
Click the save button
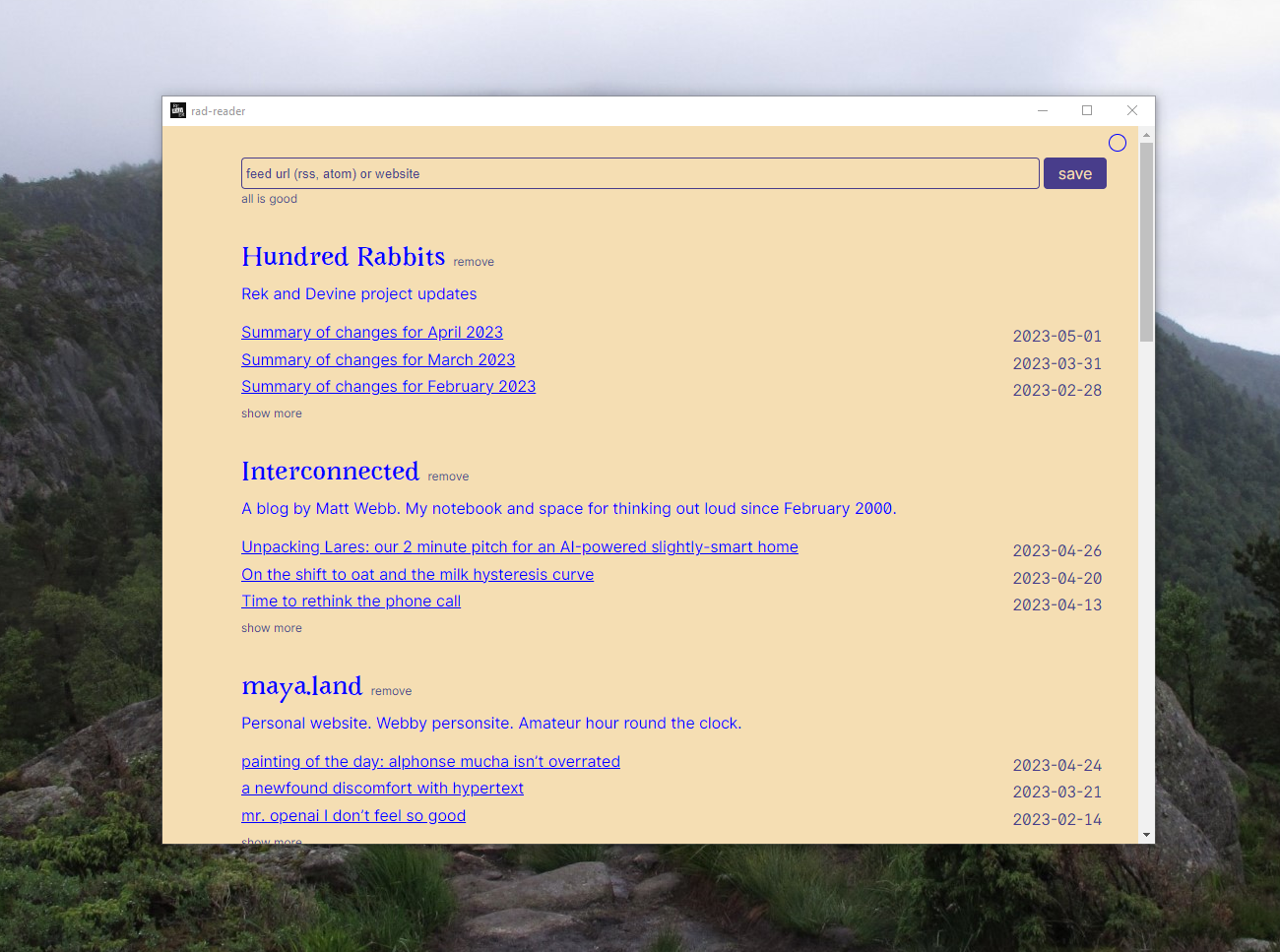(x=1075, y=173)
